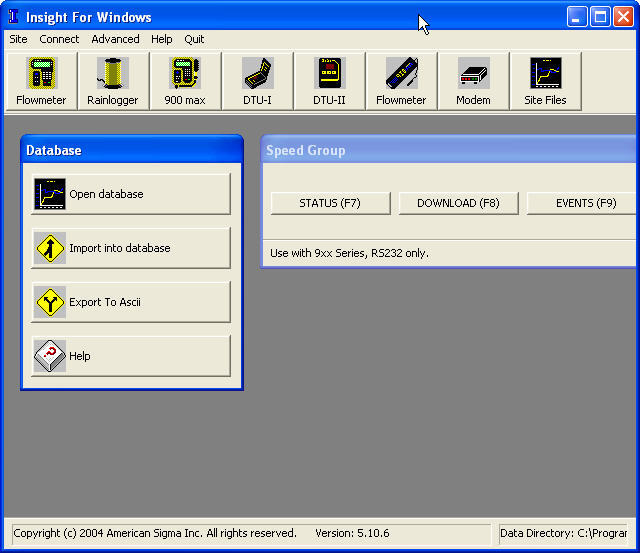Maximize the Insight For Windows window
Screen dimensions: 640x553
click(600, 17)
